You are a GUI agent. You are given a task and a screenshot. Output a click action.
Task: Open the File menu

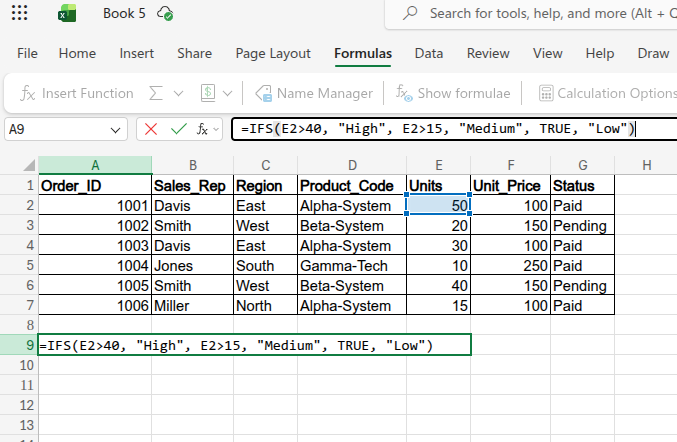[x=27, y=54]
